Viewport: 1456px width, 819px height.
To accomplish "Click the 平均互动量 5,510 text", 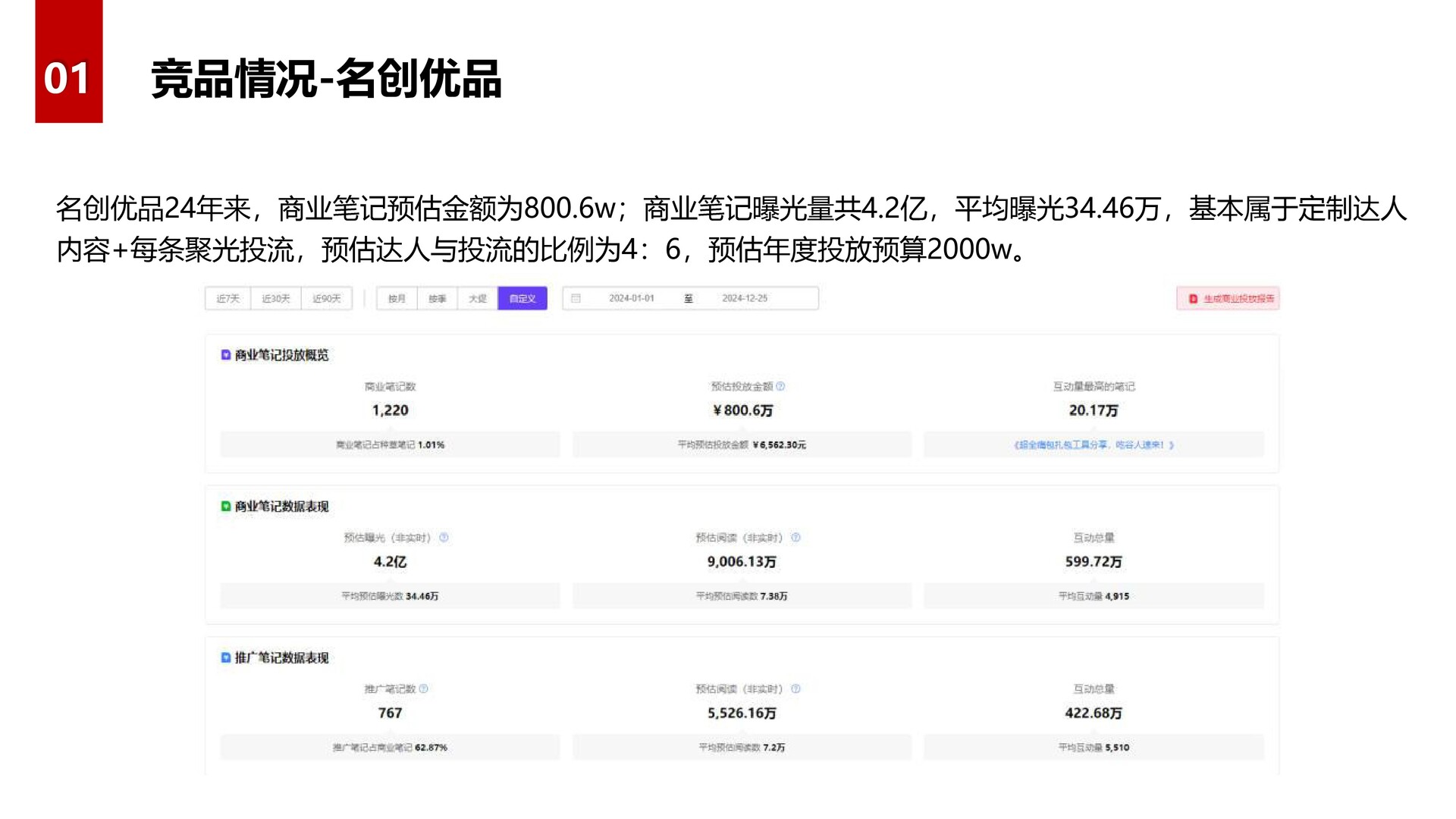I will (1094, 748).
